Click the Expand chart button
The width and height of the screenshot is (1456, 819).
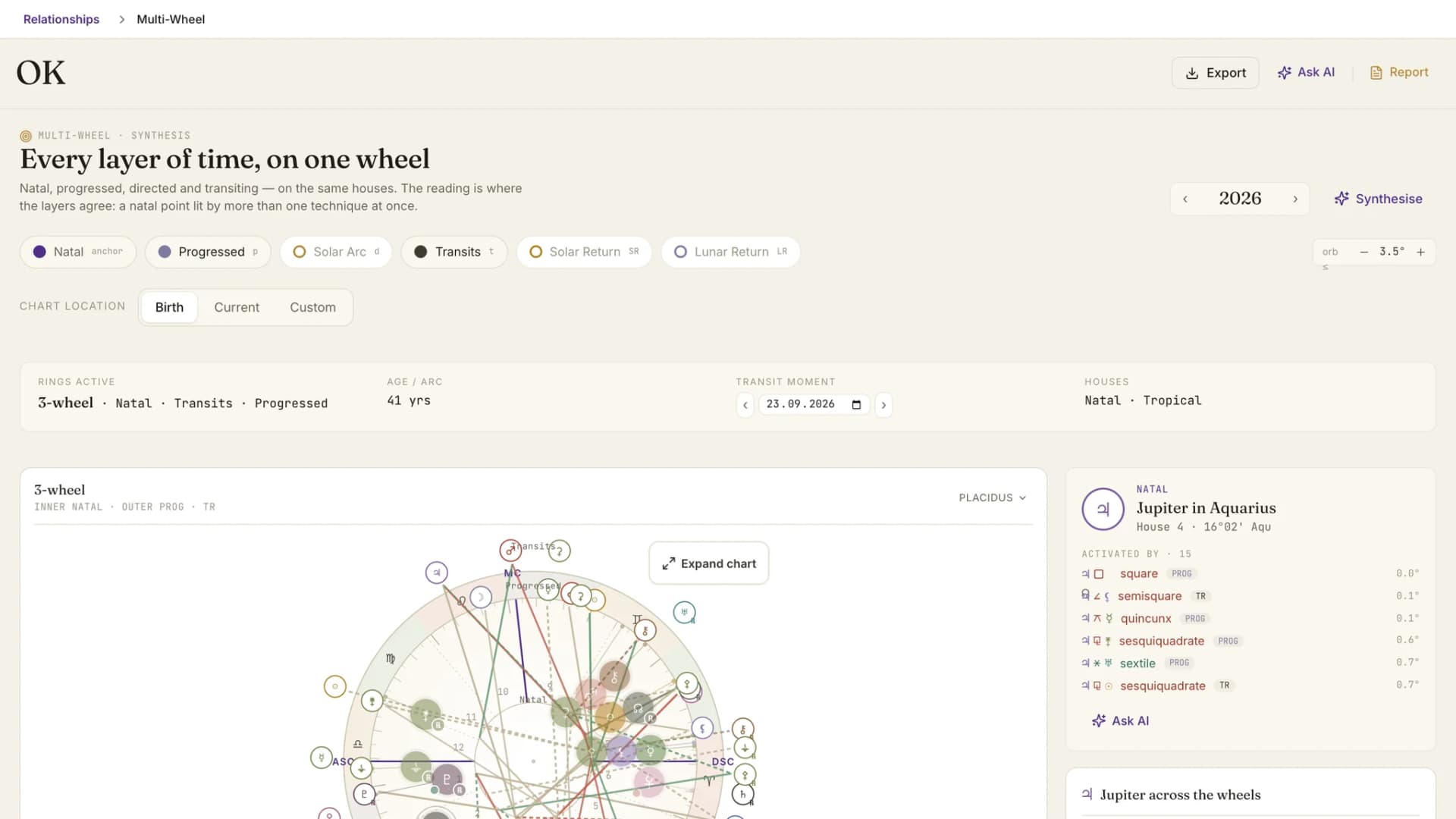click(709, 563)
